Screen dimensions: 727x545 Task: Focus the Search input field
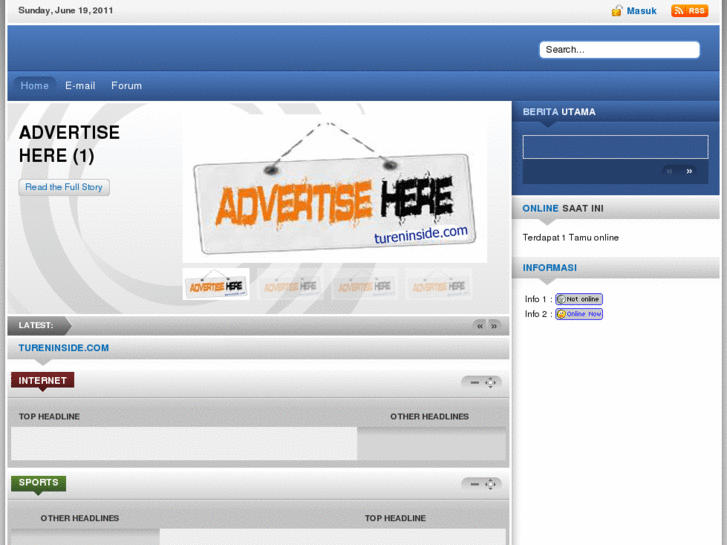coord(619,50)
